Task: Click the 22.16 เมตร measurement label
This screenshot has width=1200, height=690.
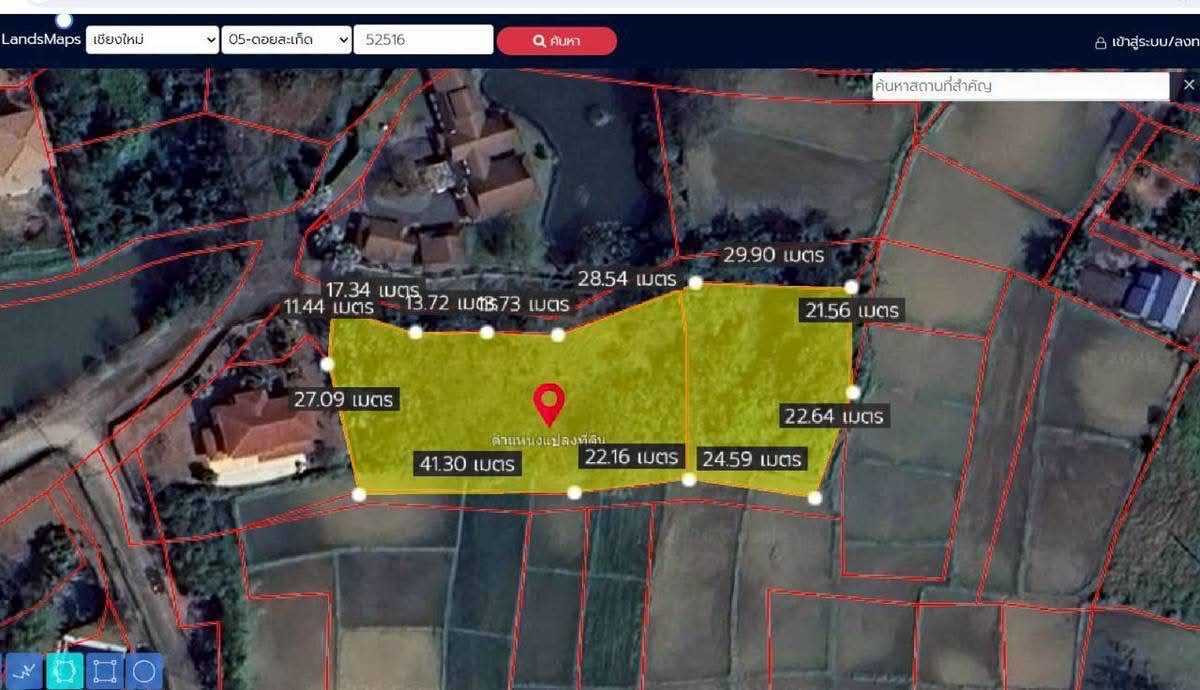Action: (x=632, y=457)
